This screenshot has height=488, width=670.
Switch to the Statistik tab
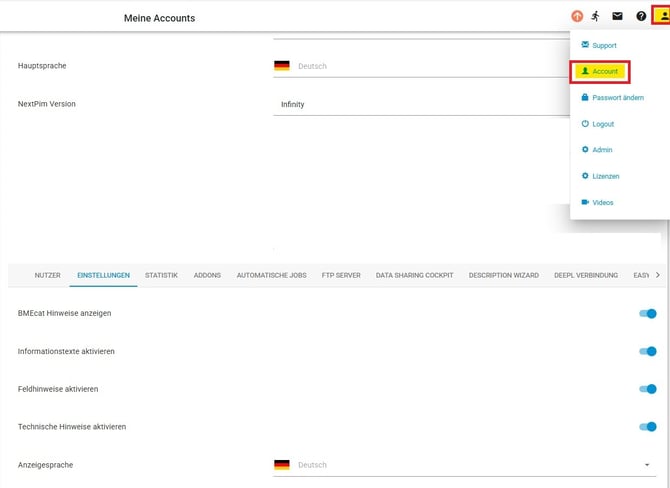click(x=161, y=275)
